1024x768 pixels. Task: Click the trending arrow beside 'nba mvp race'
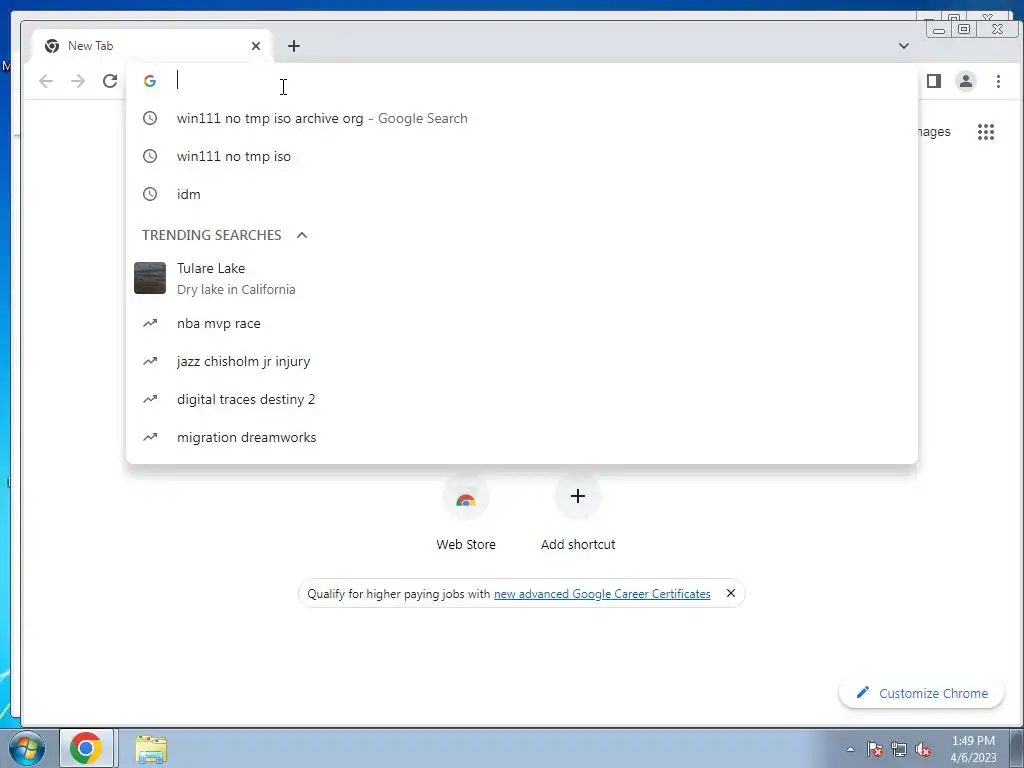(150, 323)
